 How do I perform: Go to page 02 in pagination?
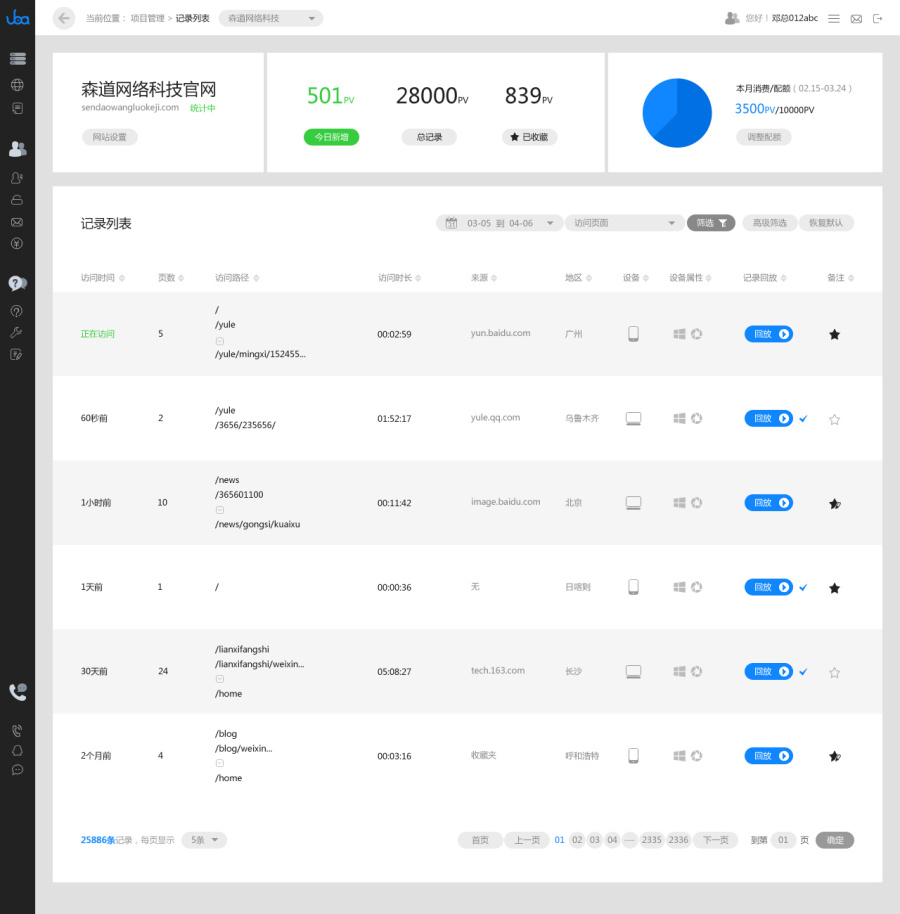pos(577,840)
